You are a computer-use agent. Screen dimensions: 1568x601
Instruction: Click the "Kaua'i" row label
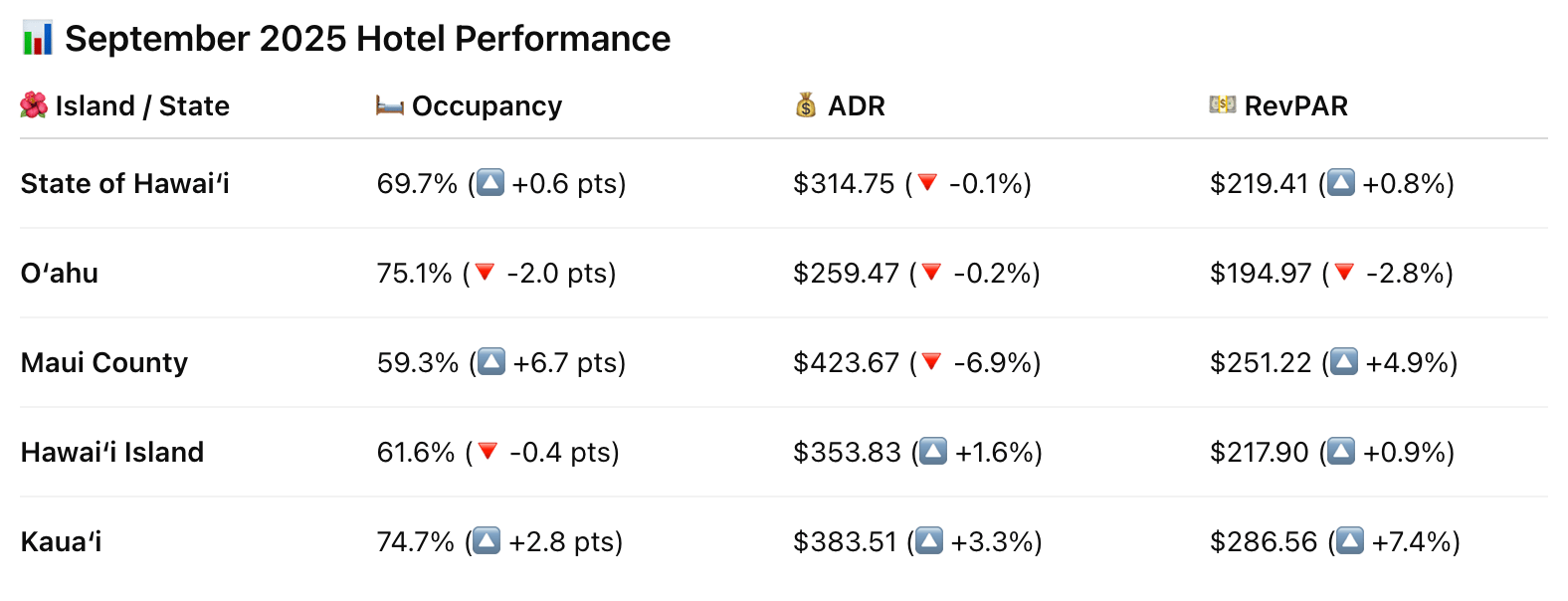[62, 541]
